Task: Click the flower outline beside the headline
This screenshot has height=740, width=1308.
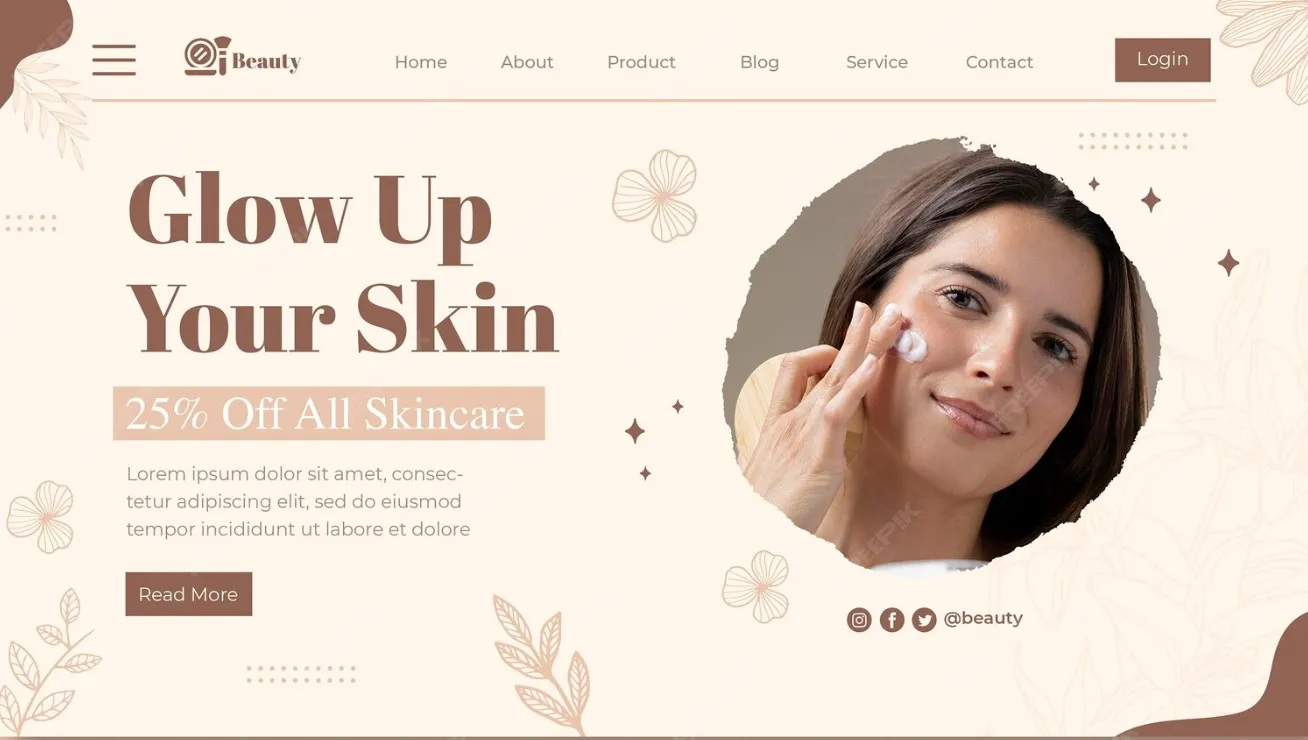Action: [x=655, y=196]
